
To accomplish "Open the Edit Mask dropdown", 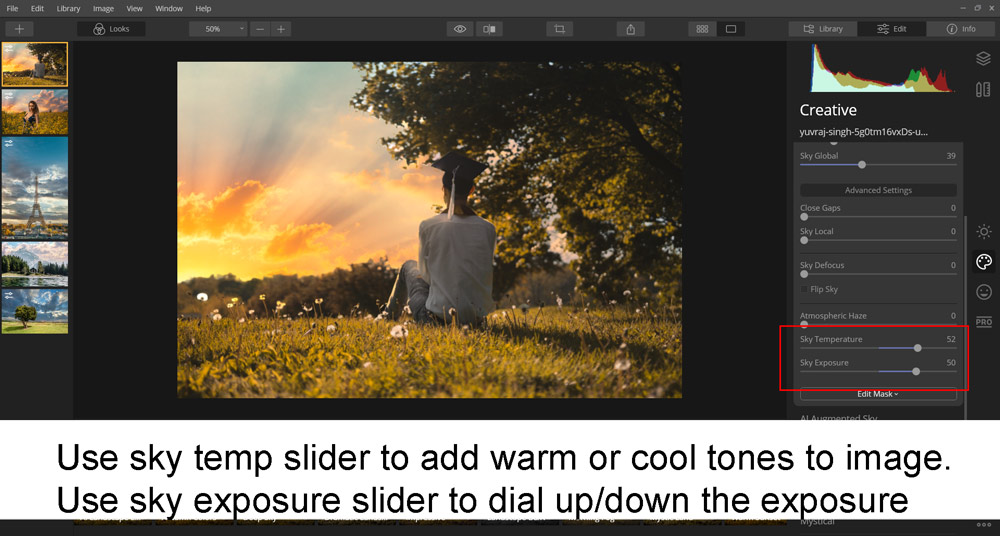I will pos(878,394).
